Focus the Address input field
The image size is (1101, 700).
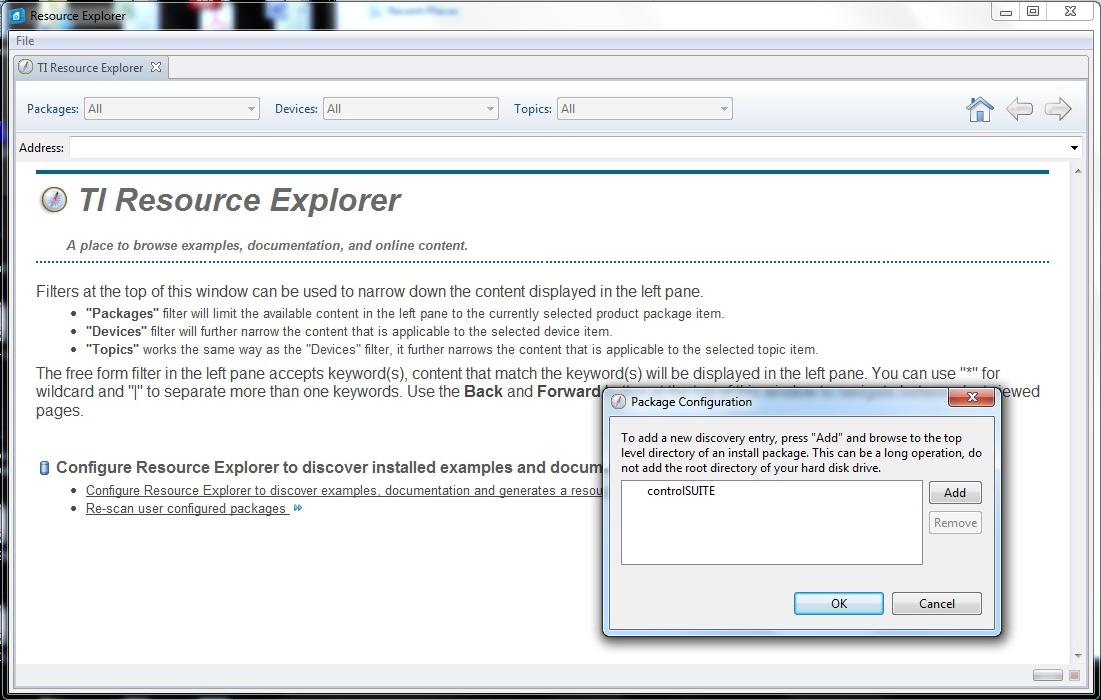(569, 147)
